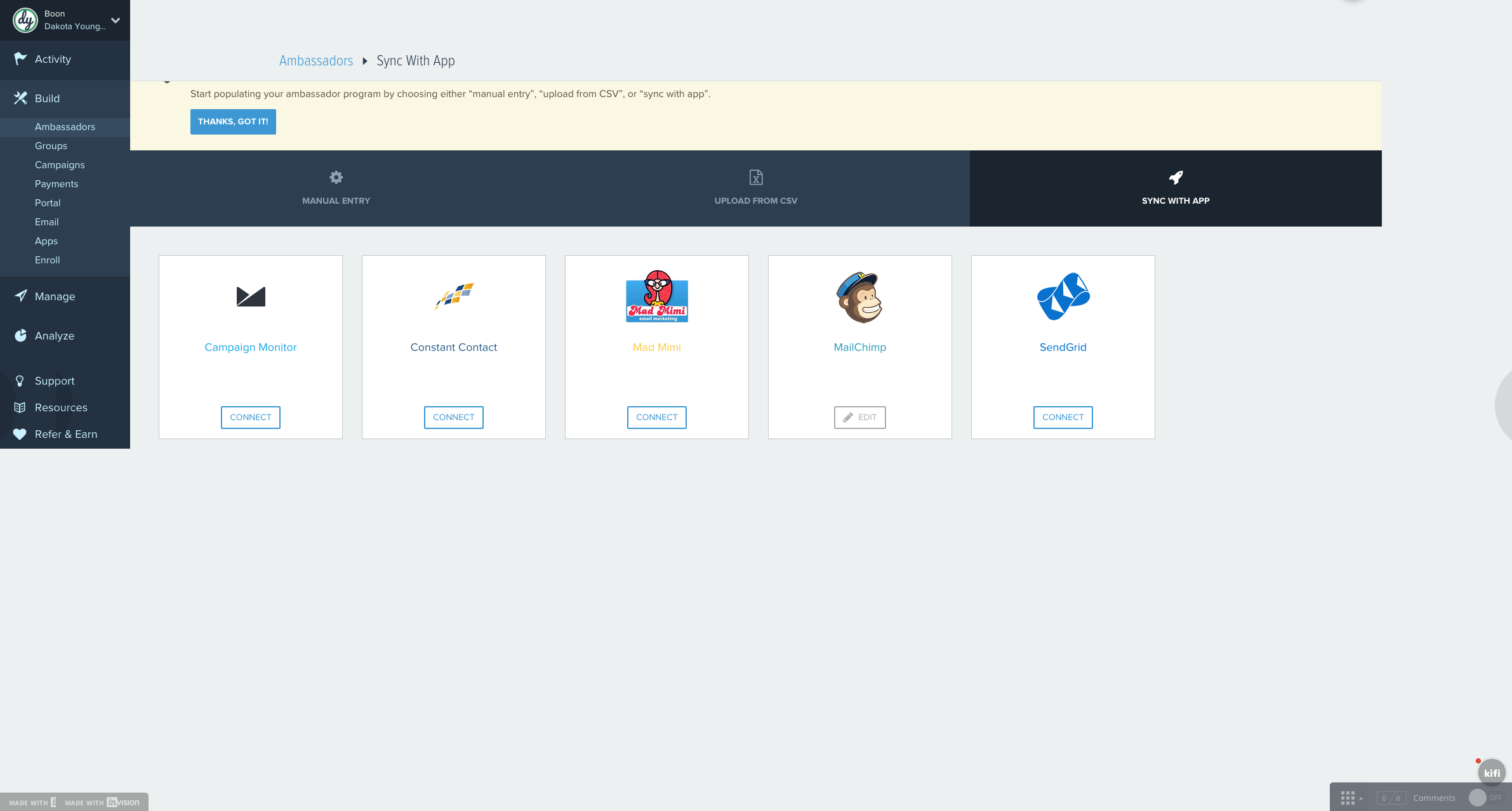Image resolution: width=1512 pixels, height=811 pixels.
Task: Click the Boon account avatar logo
Action: 25,20
